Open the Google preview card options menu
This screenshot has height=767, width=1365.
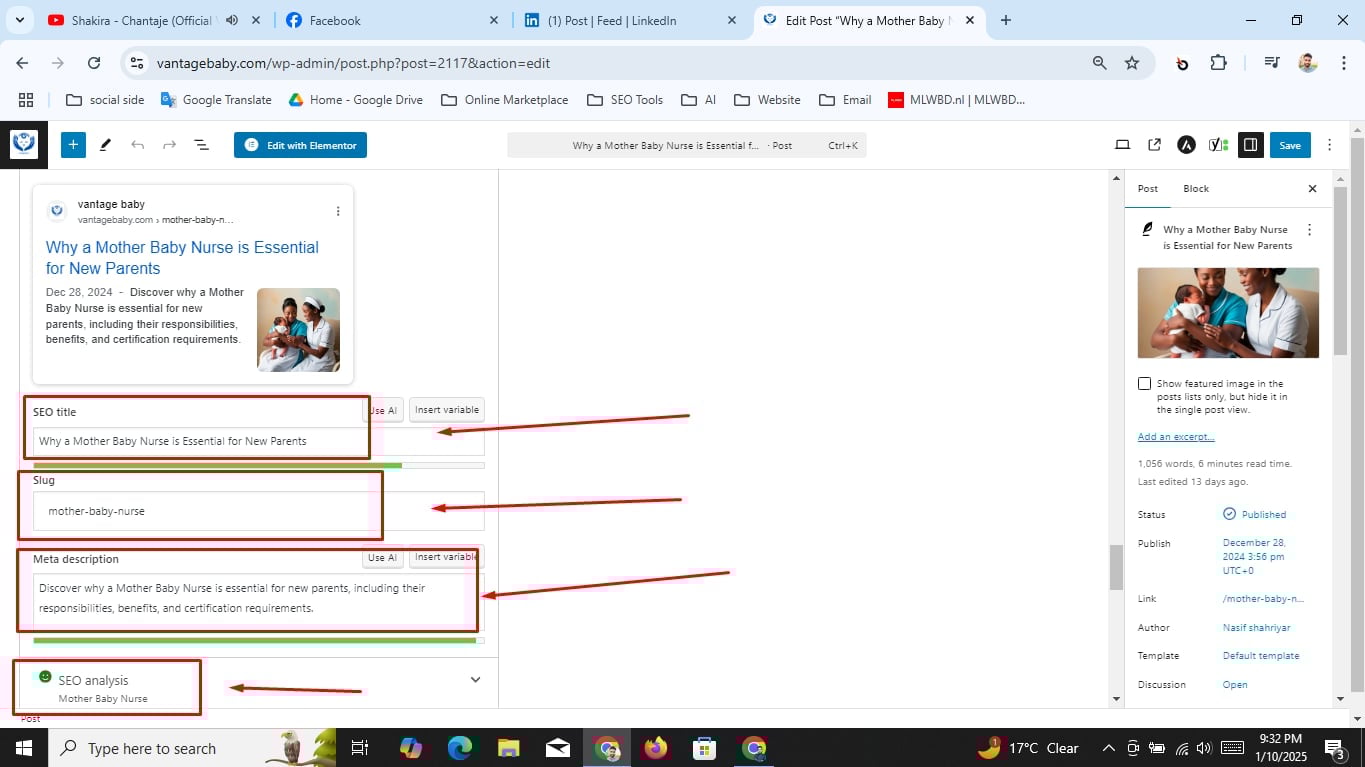click(338, 211)
